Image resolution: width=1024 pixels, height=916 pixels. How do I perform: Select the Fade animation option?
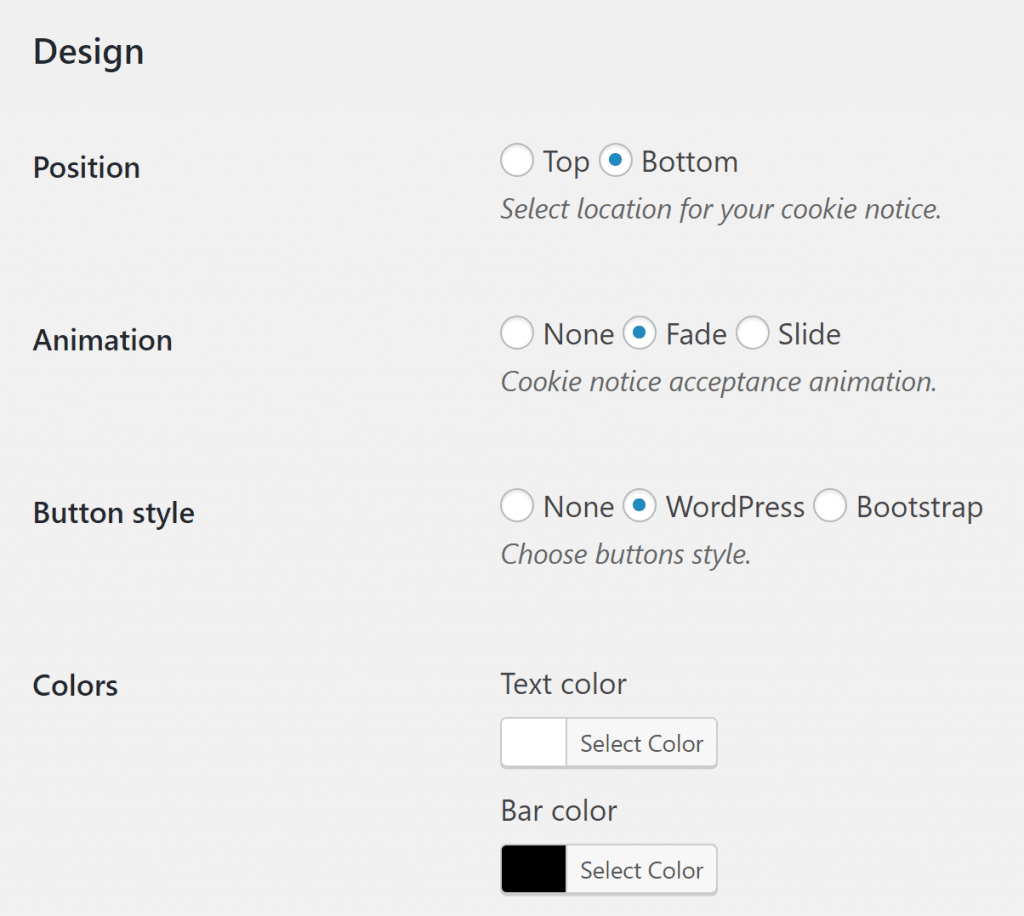639,333
